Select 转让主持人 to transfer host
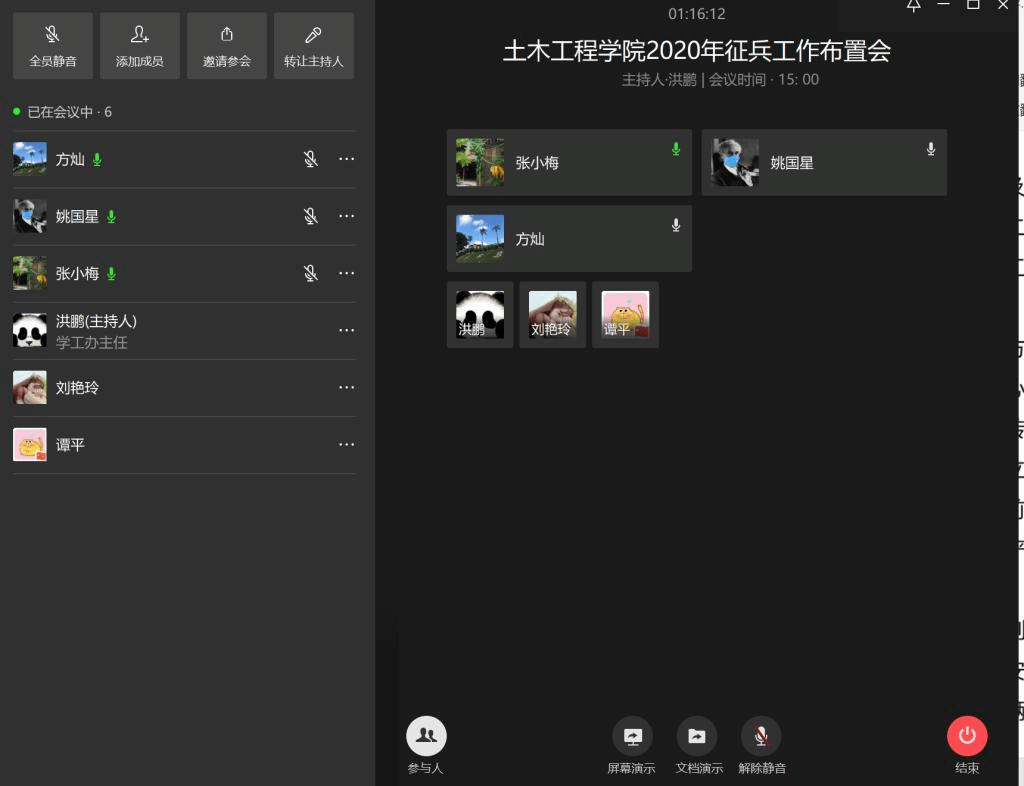 [x=313, y=46]
